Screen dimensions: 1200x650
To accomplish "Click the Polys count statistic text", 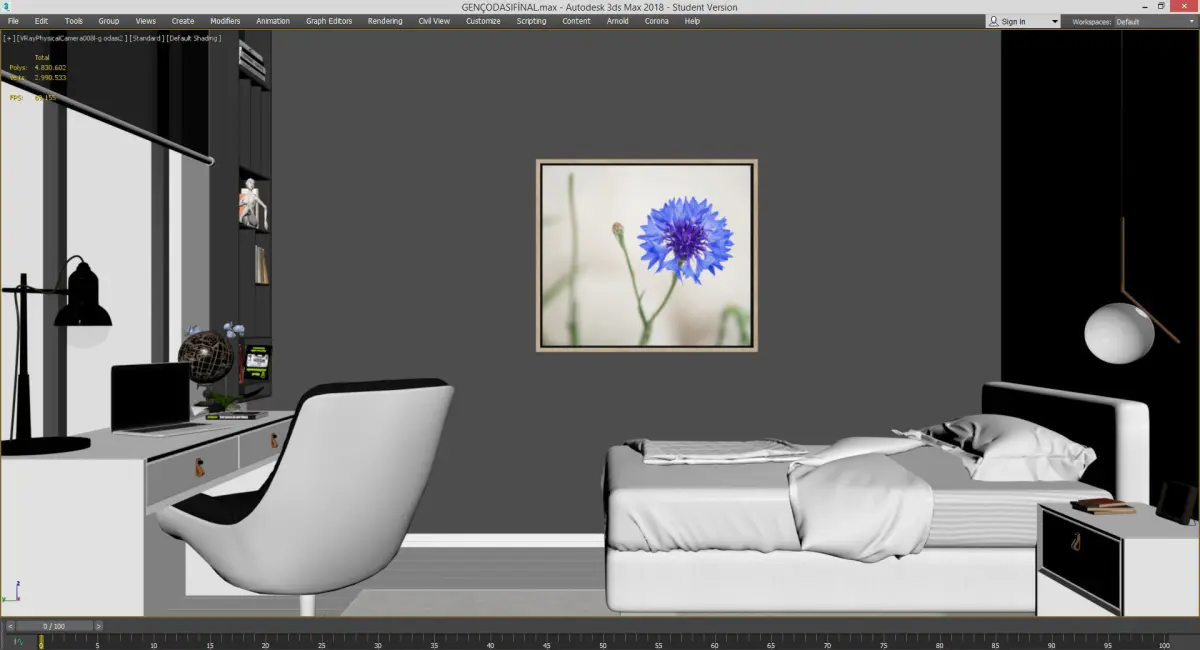I will click(x=38, y=67).
